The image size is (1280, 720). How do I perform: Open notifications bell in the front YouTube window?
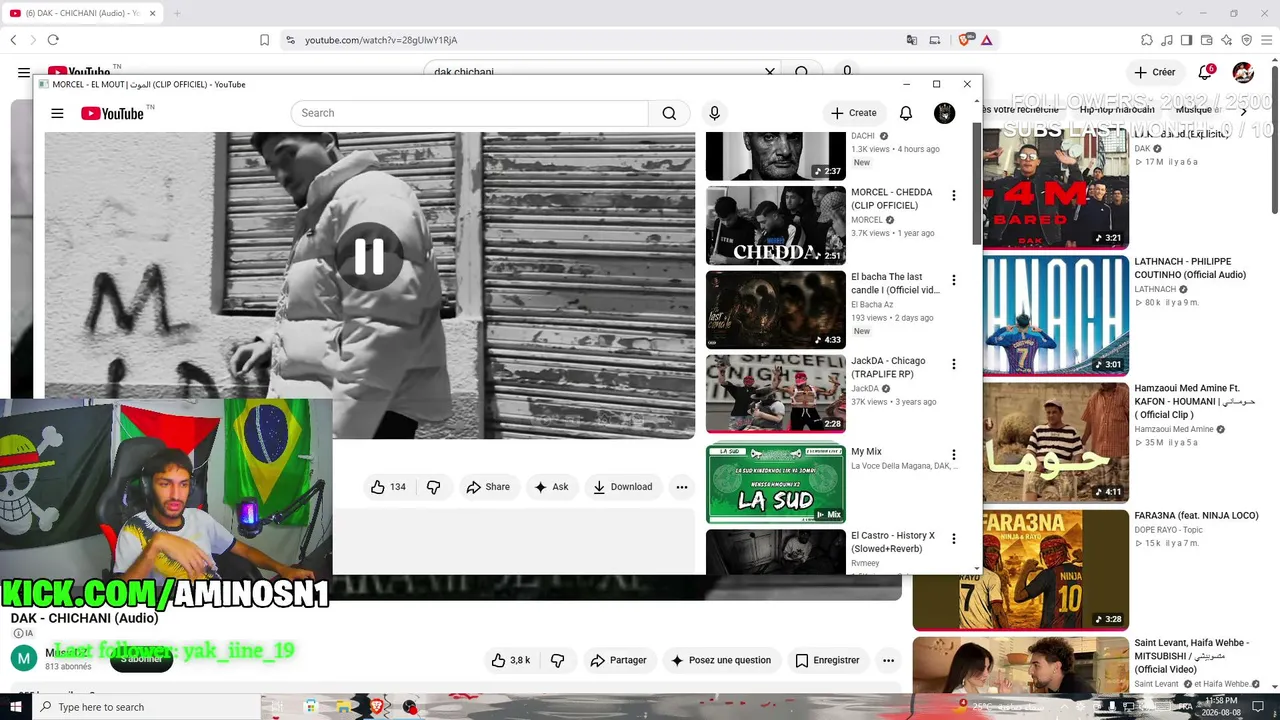pos(905,113)
